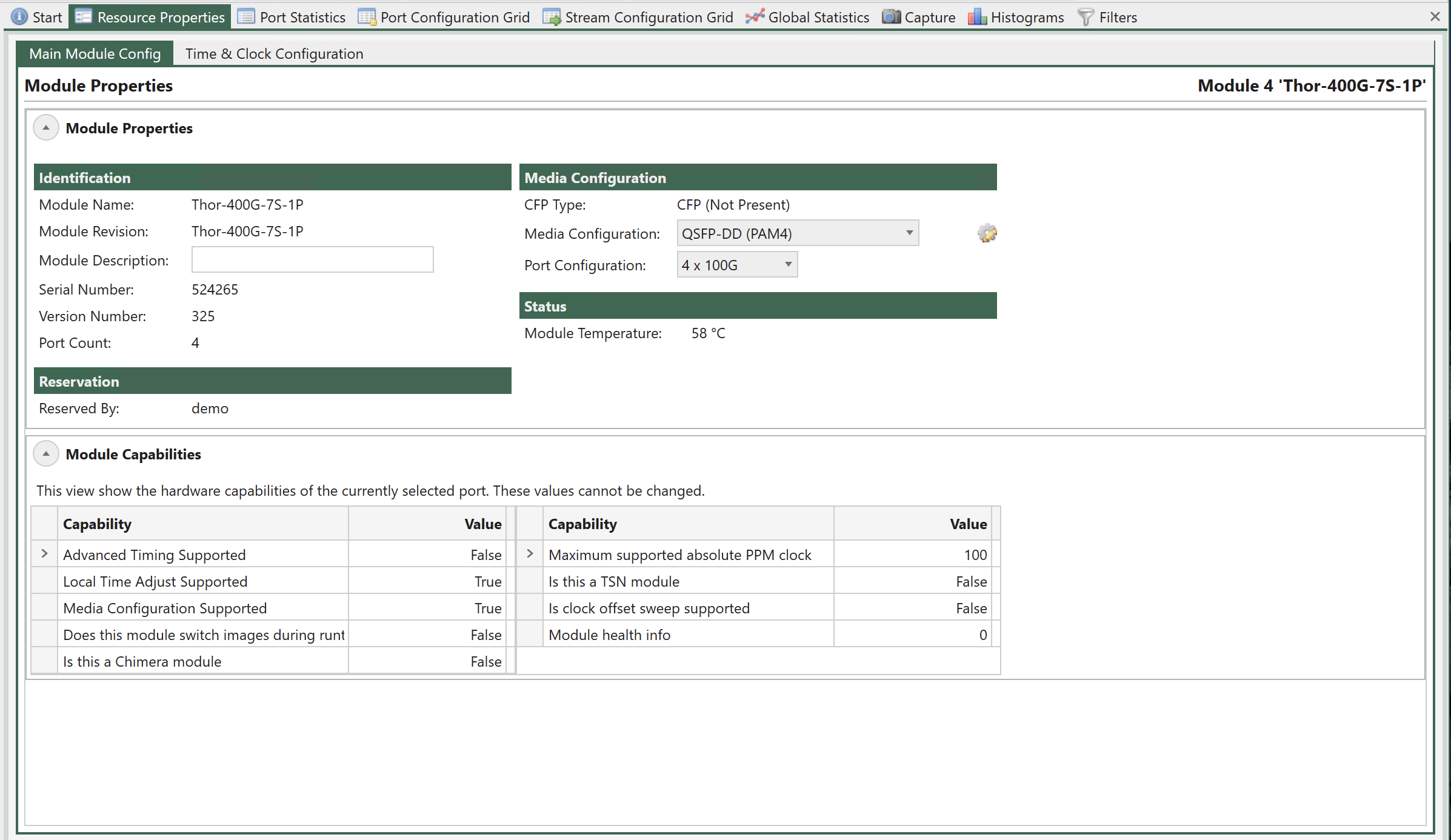Click the media configuration gear icon
1451x840 pixels.
pyautogui.click(x=987, y=233)
